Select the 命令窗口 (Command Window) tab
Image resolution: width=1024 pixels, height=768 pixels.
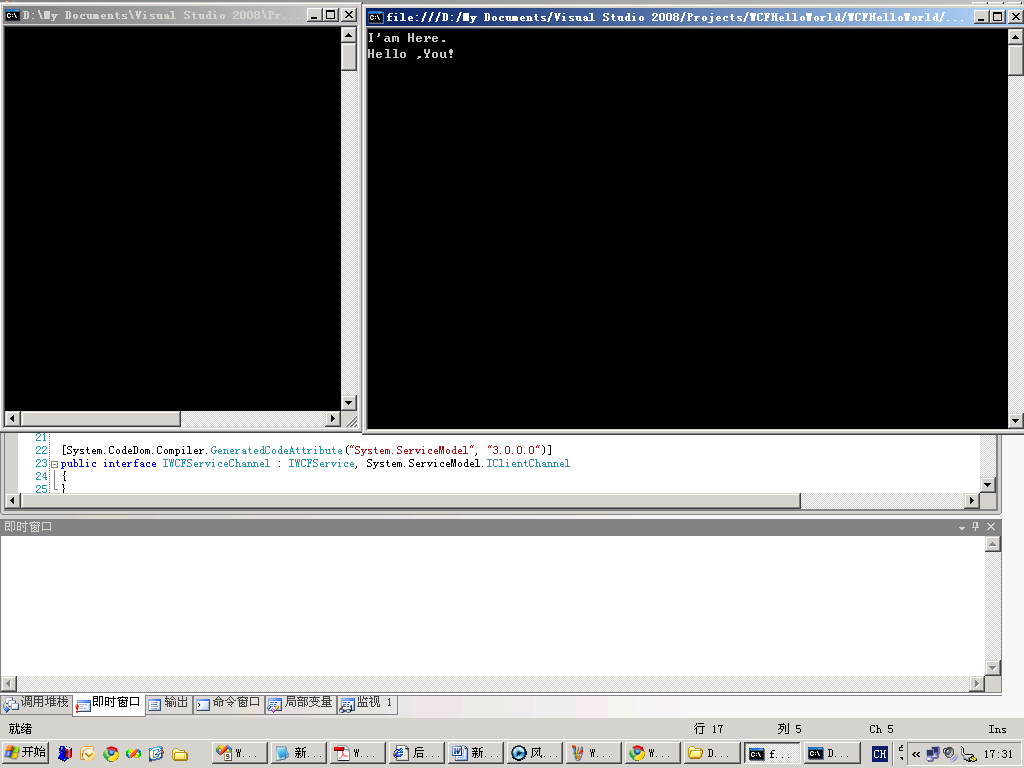pyautogui.click(x=228, y=703)
